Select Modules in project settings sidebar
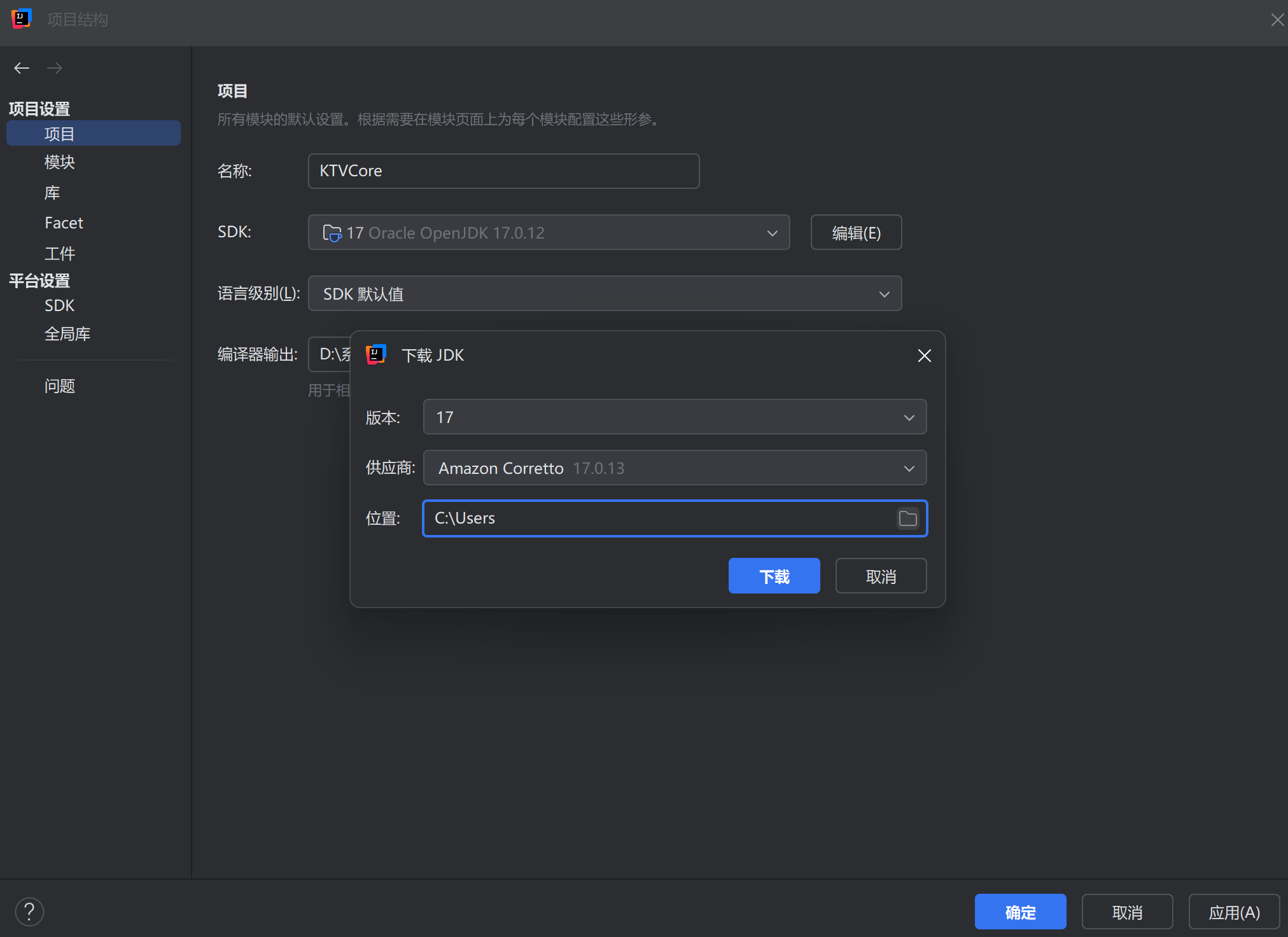 point(60,162)
